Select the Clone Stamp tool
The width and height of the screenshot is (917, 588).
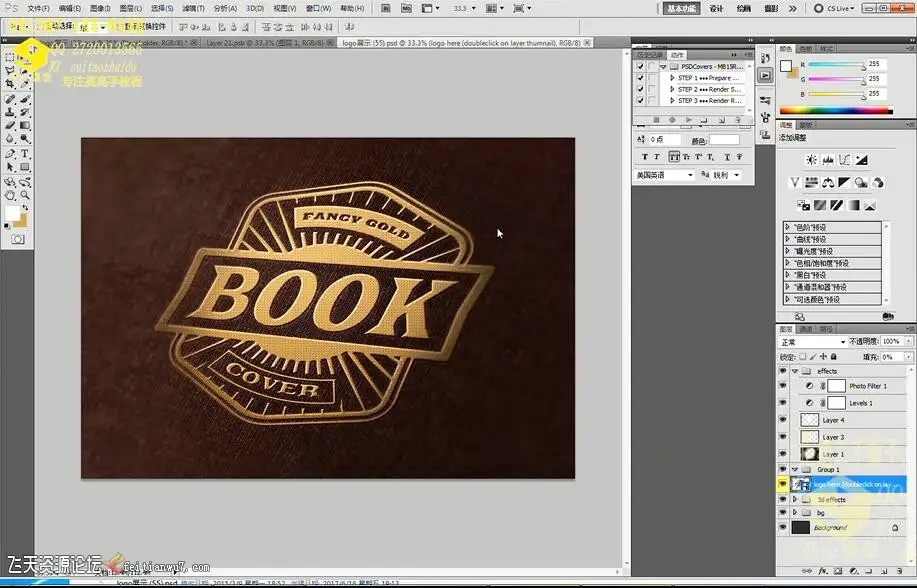tap(10, 112)
